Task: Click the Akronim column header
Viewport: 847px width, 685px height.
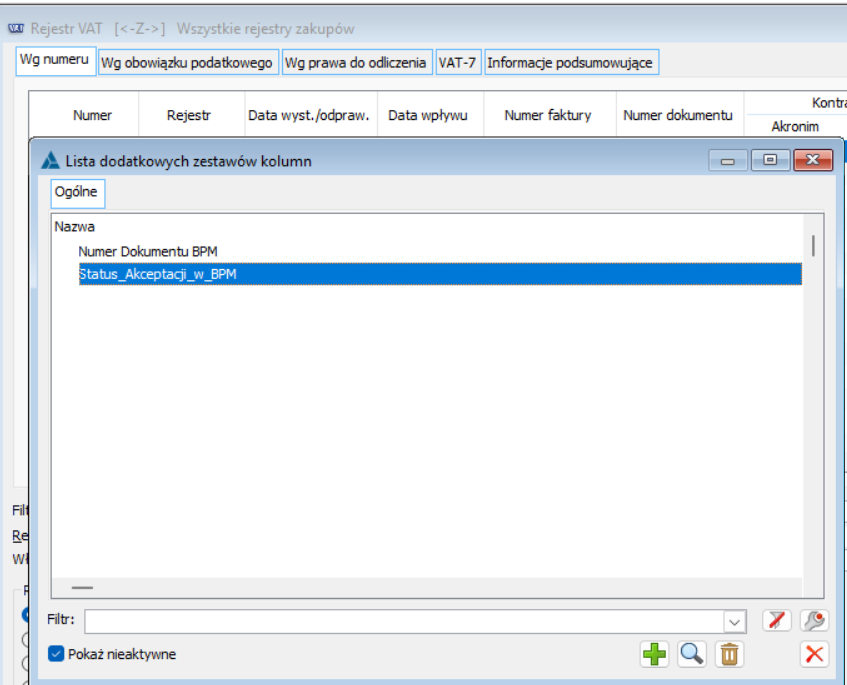Action: tap(795, 126)
